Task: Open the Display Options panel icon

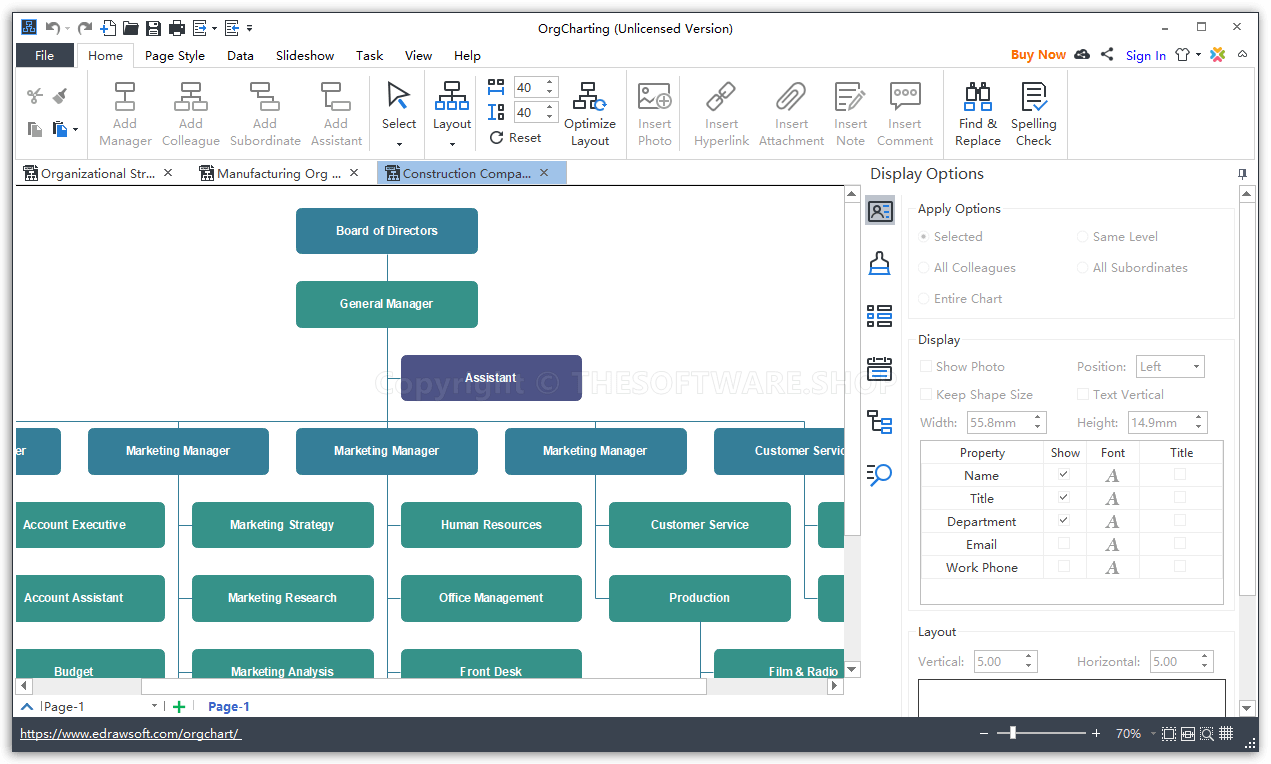Action: (879, 210)
